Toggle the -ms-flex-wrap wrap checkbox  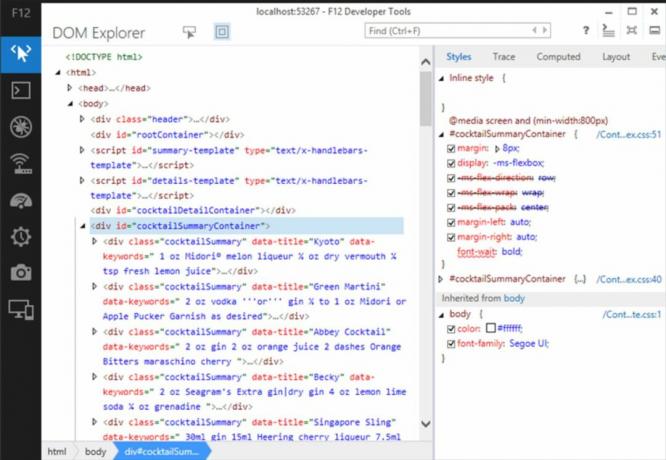pos(451,193)
